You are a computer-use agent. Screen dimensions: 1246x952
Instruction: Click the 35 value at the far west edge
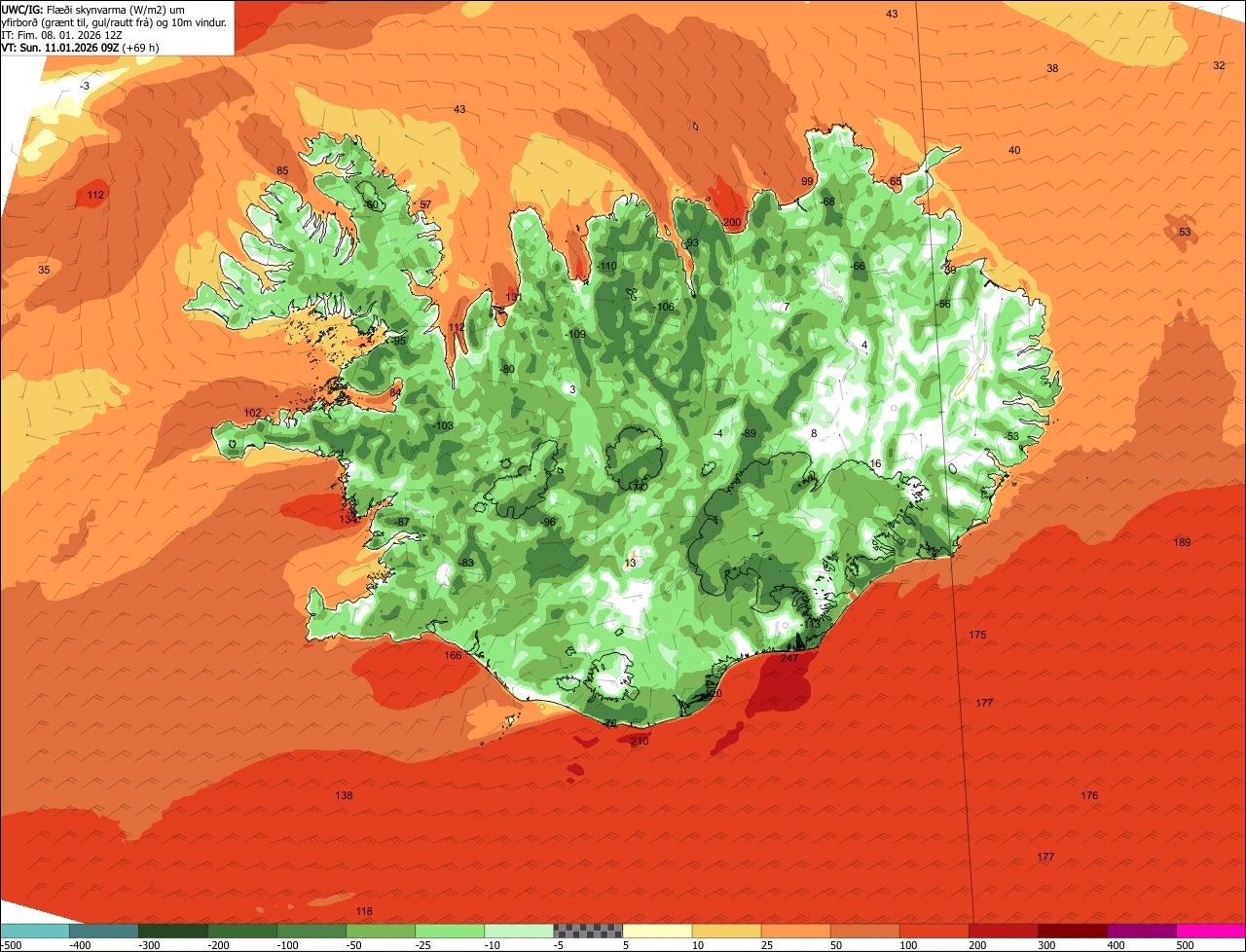point(44,269)
